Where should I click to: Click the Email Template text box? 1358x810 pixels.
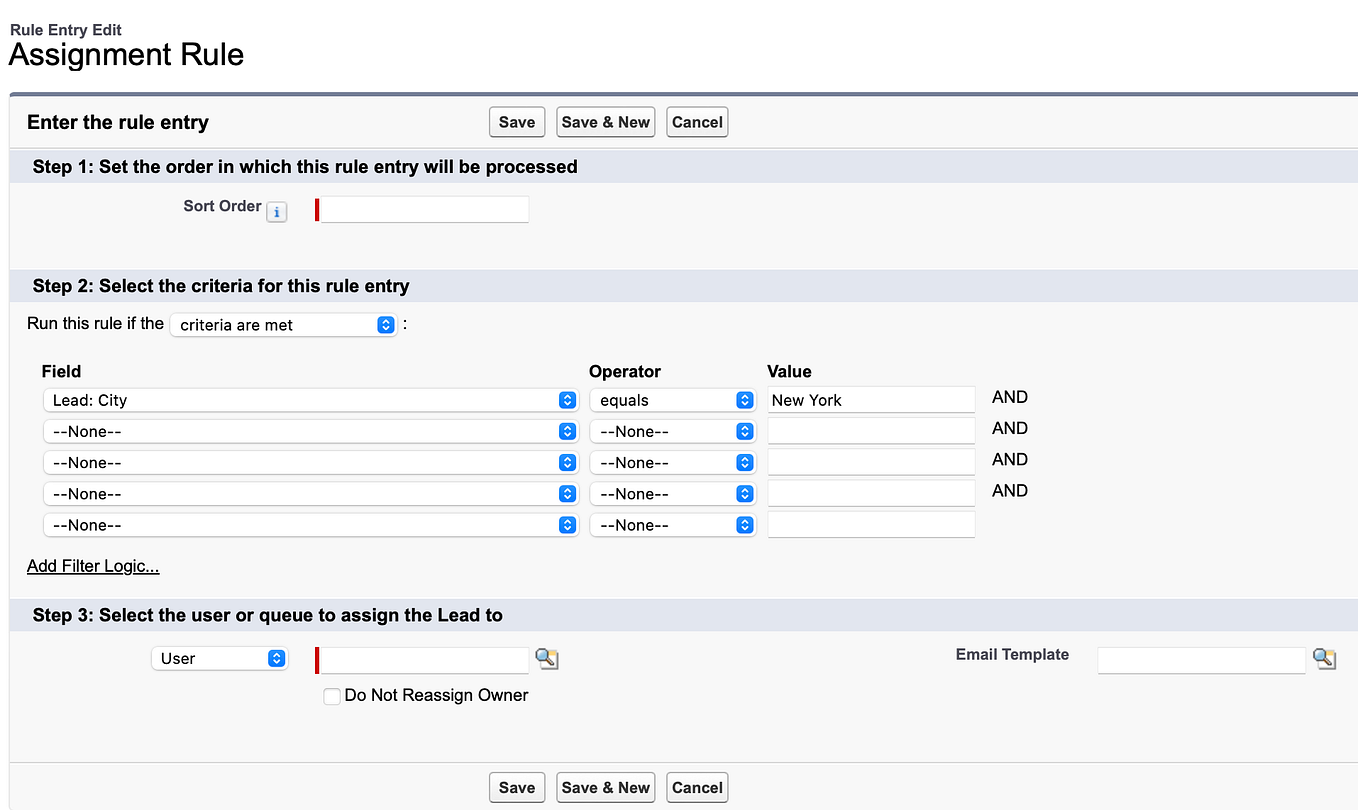[1200, 660]
